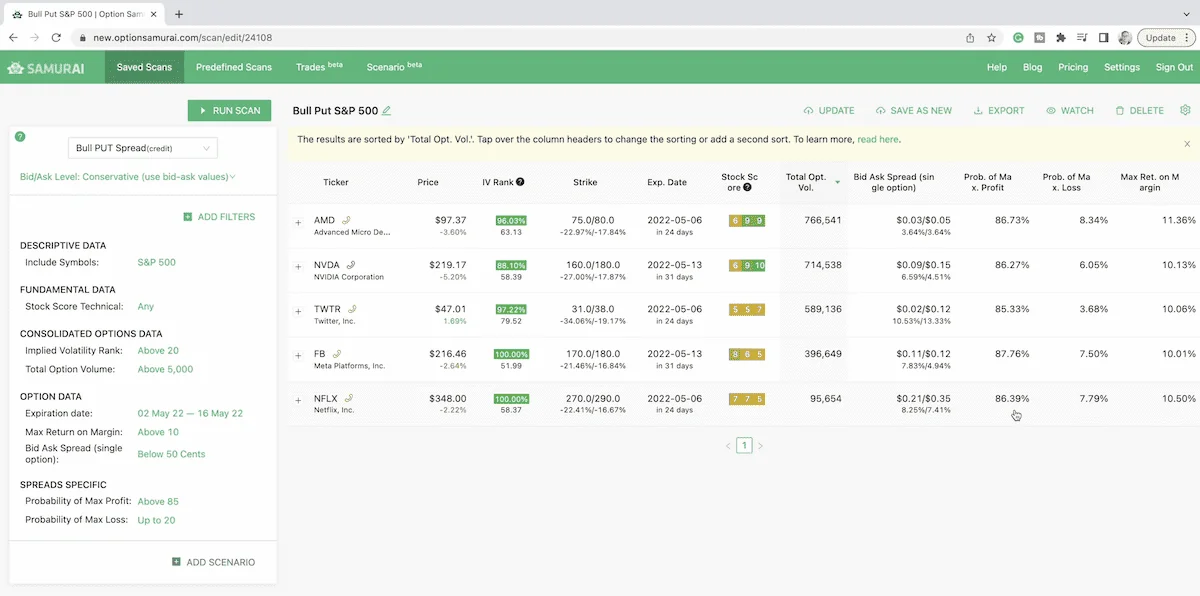The height and width of the screenshot is (596, 1200).
Task: Open the Pricing page
Action: point(1073,68)
